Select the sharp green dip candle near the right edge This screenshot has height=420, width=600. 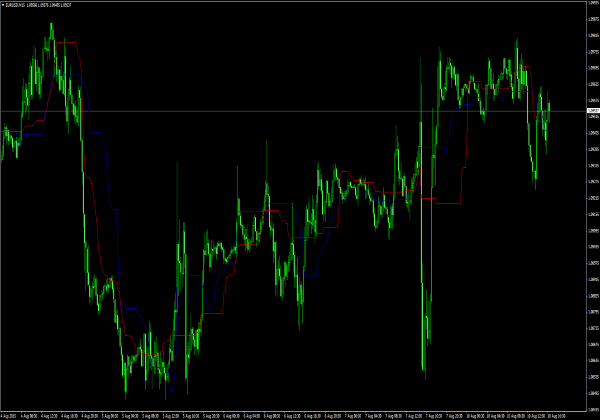point(534,180)
